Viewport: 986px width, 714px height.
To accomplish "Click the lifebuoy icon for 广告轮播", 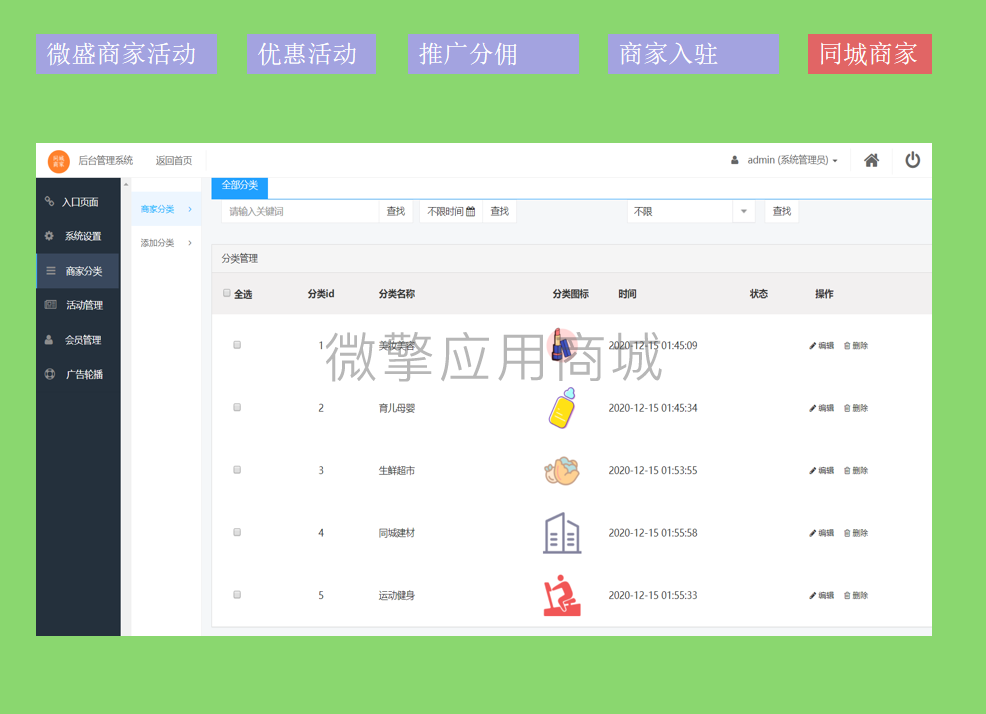I will point(50,374).
